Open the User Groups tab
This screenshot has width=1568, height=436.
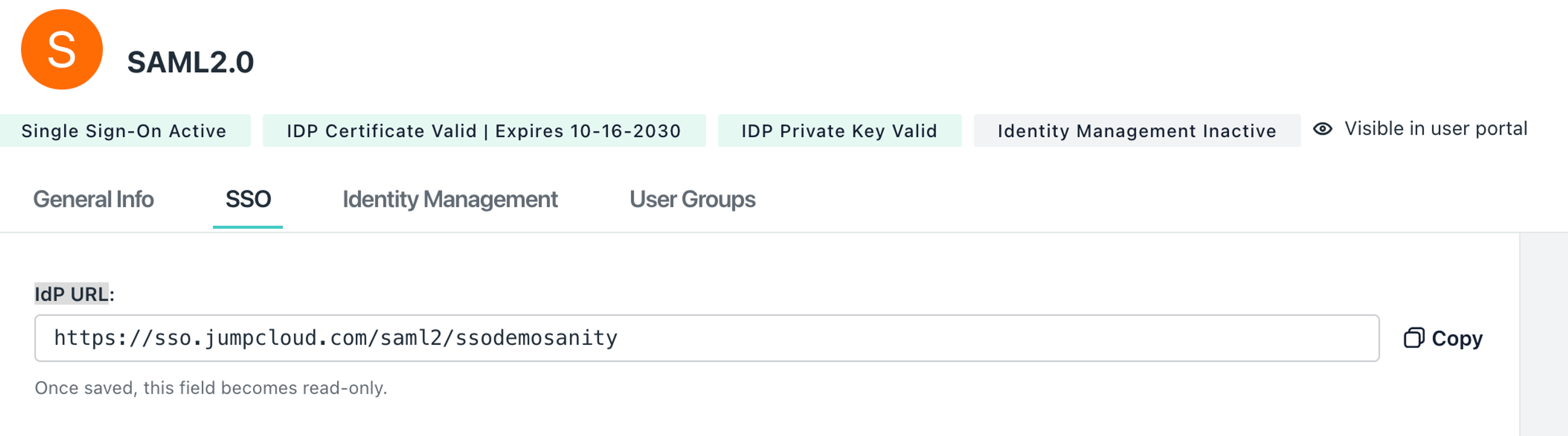[x=692, y=199]
